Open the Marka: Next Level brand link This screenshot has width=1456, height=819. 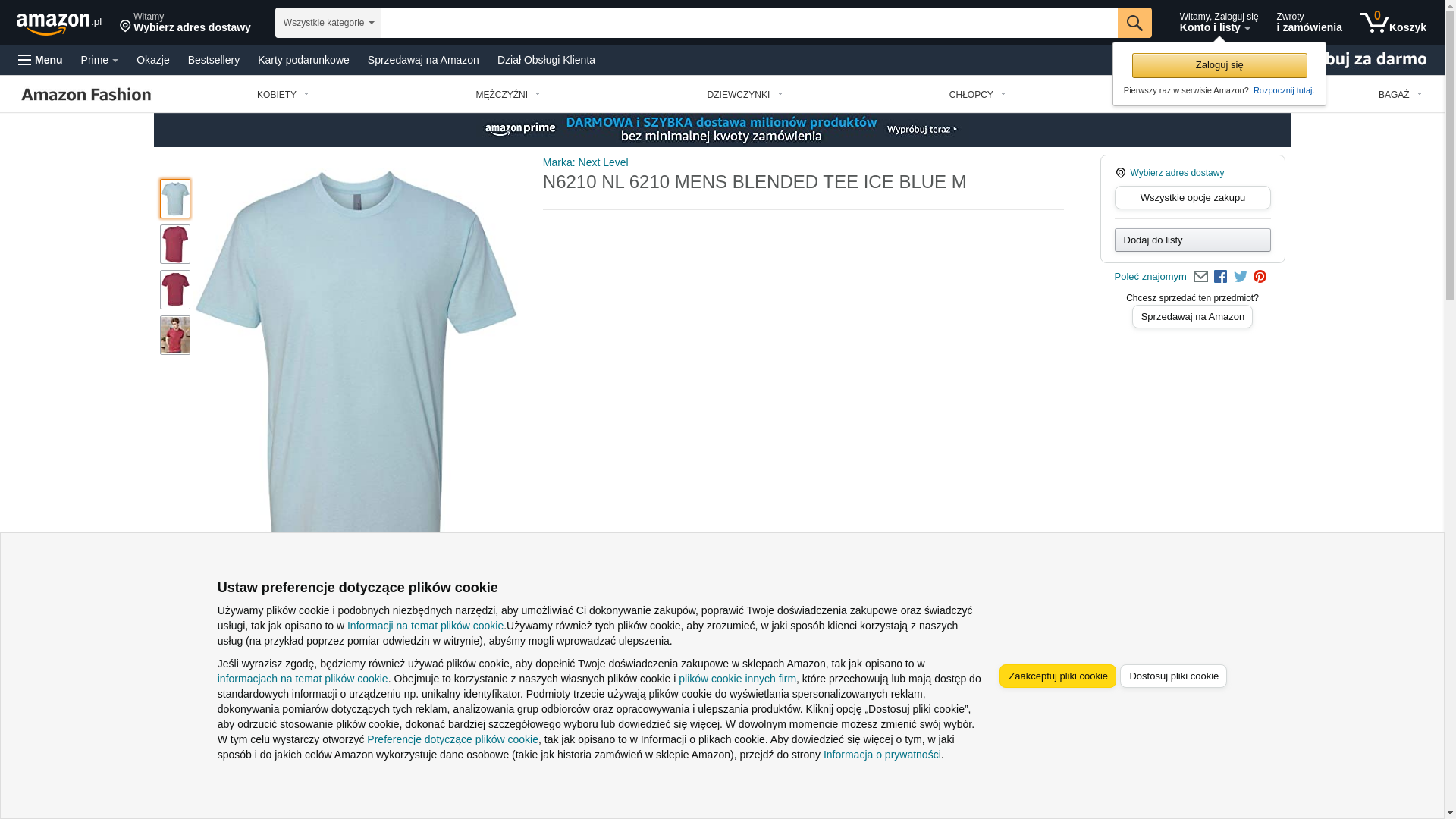(x=585, y=162)
